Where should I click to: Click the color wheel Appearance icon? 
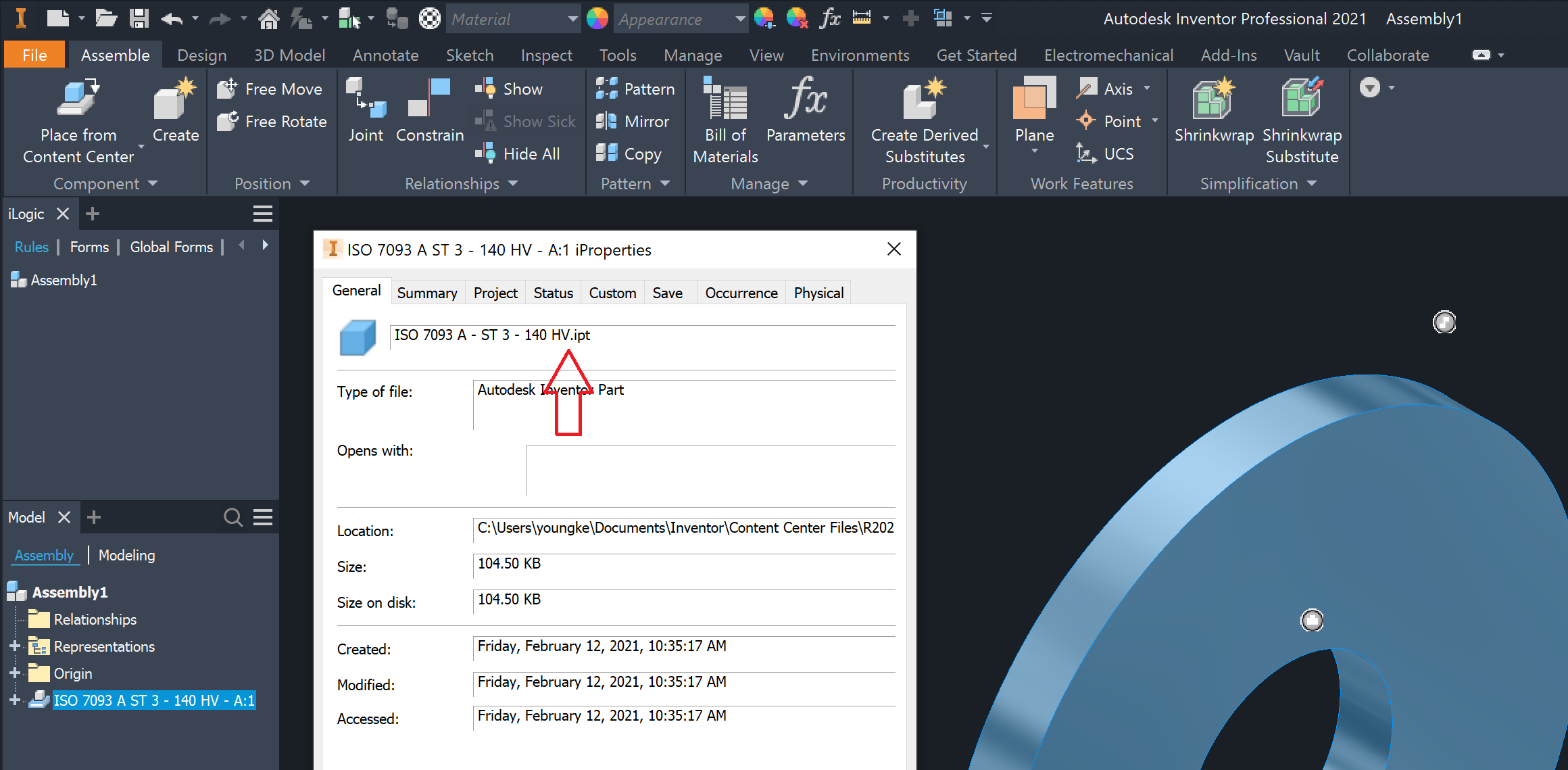click(x=597, y=18)
